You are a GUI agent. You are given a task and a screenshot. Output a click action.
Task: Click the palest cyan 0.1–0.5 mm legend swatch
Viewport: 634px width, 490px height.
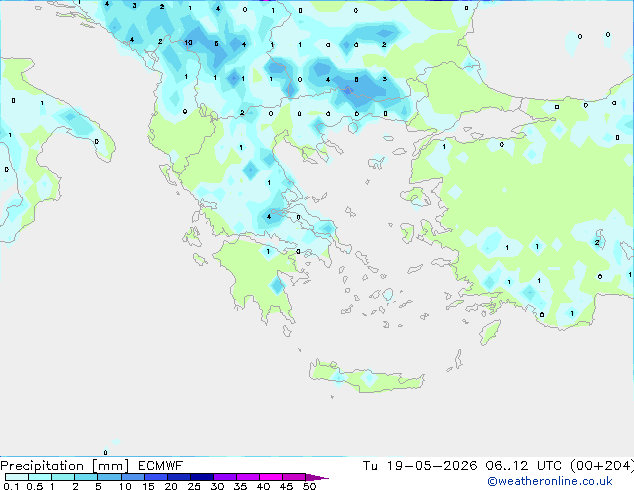[17, 477]
